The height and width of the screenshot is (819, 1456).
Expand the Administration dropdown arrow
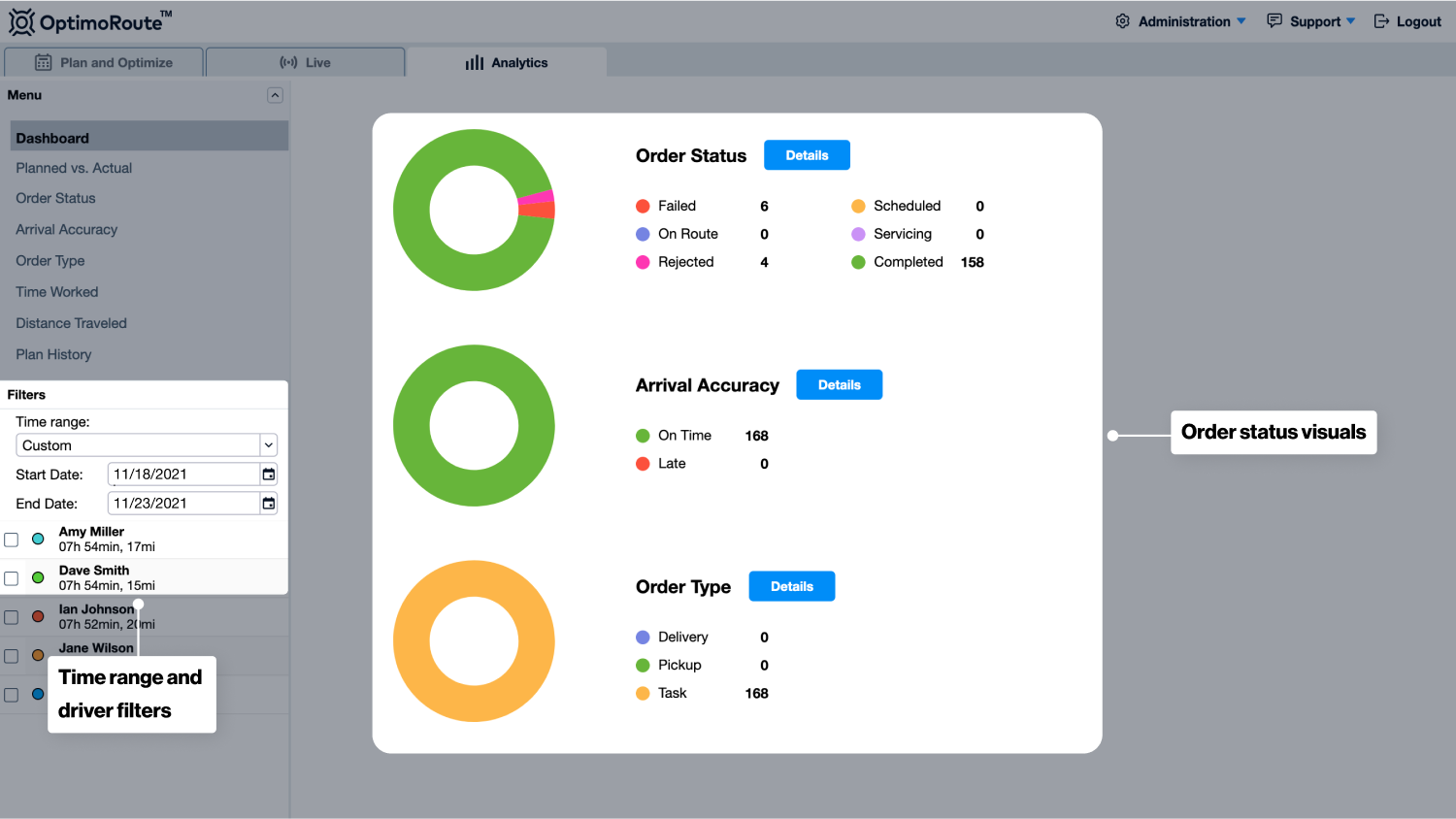[1241, 21]
